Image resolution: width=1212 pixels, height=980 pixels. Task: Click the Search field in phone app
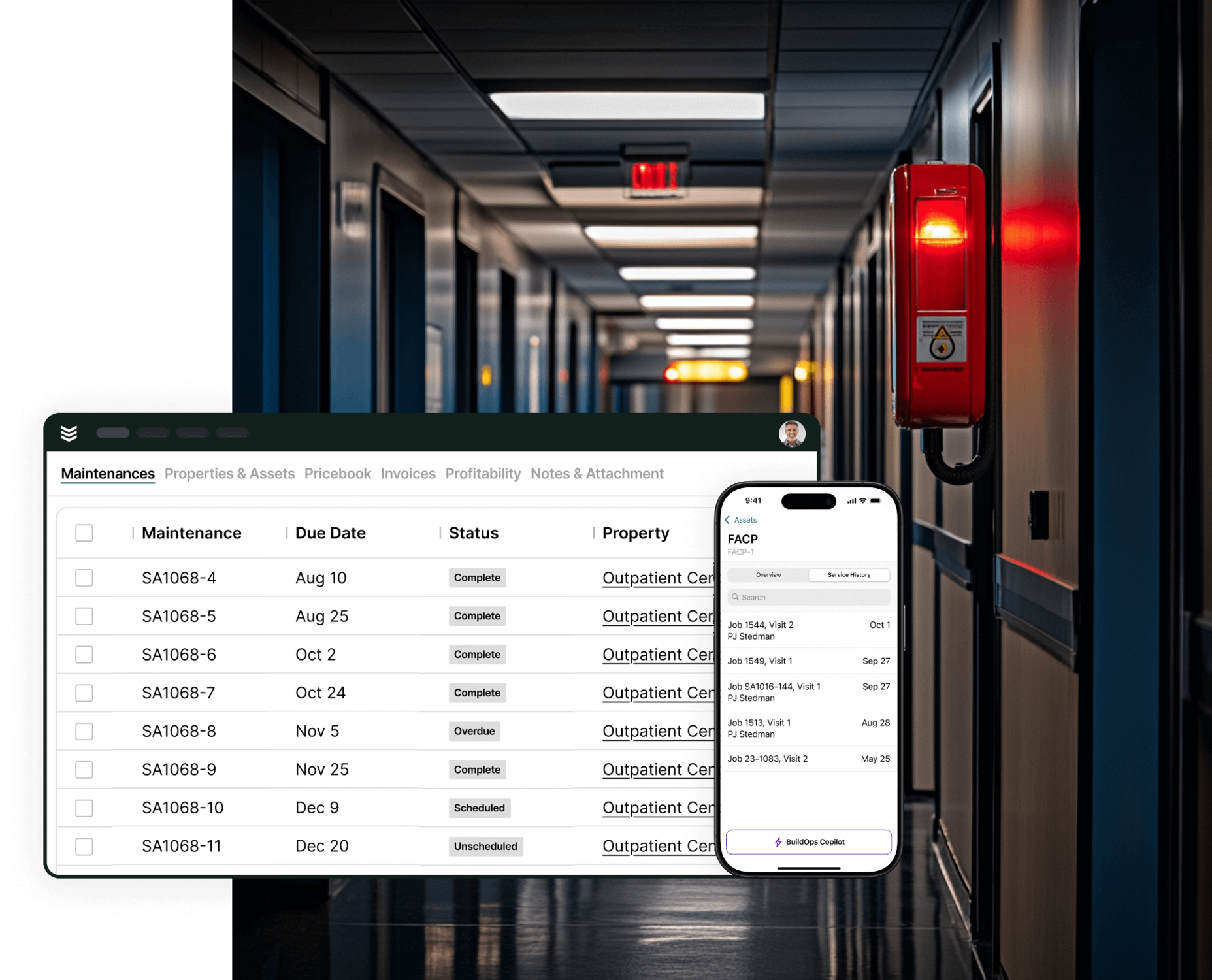[x=809, y=597]
